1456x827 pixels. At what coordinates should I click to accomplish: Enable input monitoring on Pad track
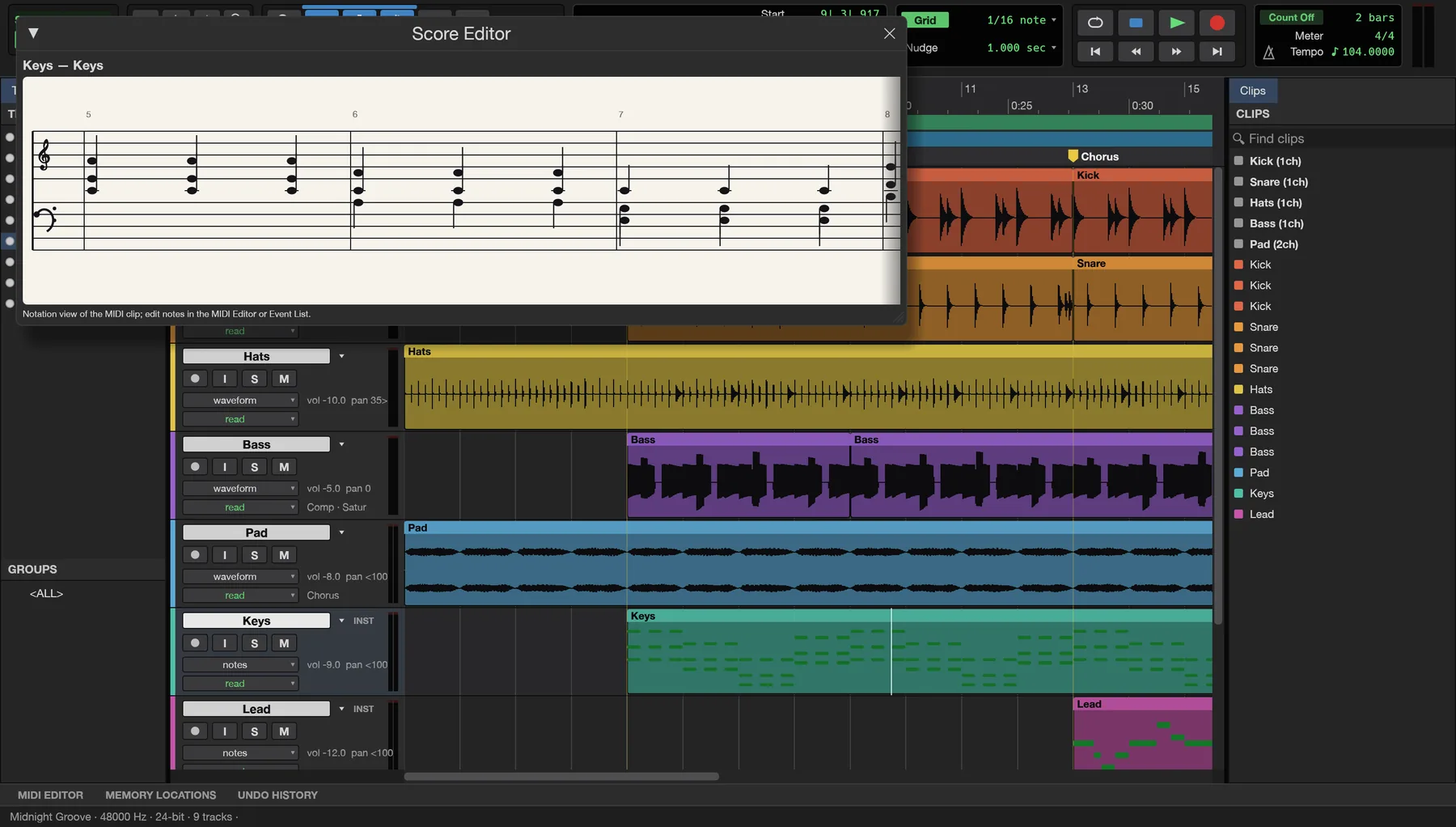225,555
